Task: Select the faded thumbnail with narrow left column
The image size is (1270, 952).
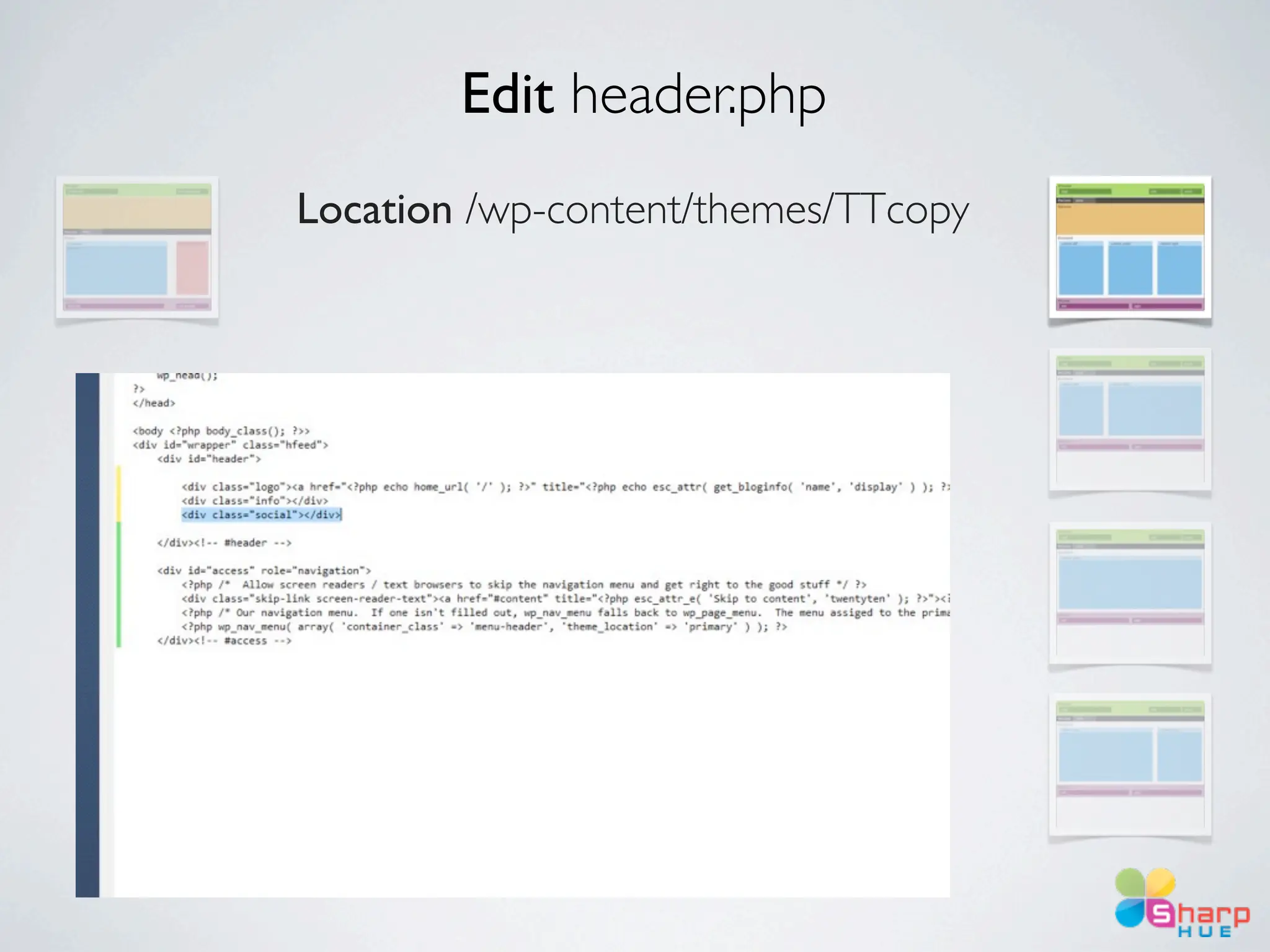Action: point(1130,420)
